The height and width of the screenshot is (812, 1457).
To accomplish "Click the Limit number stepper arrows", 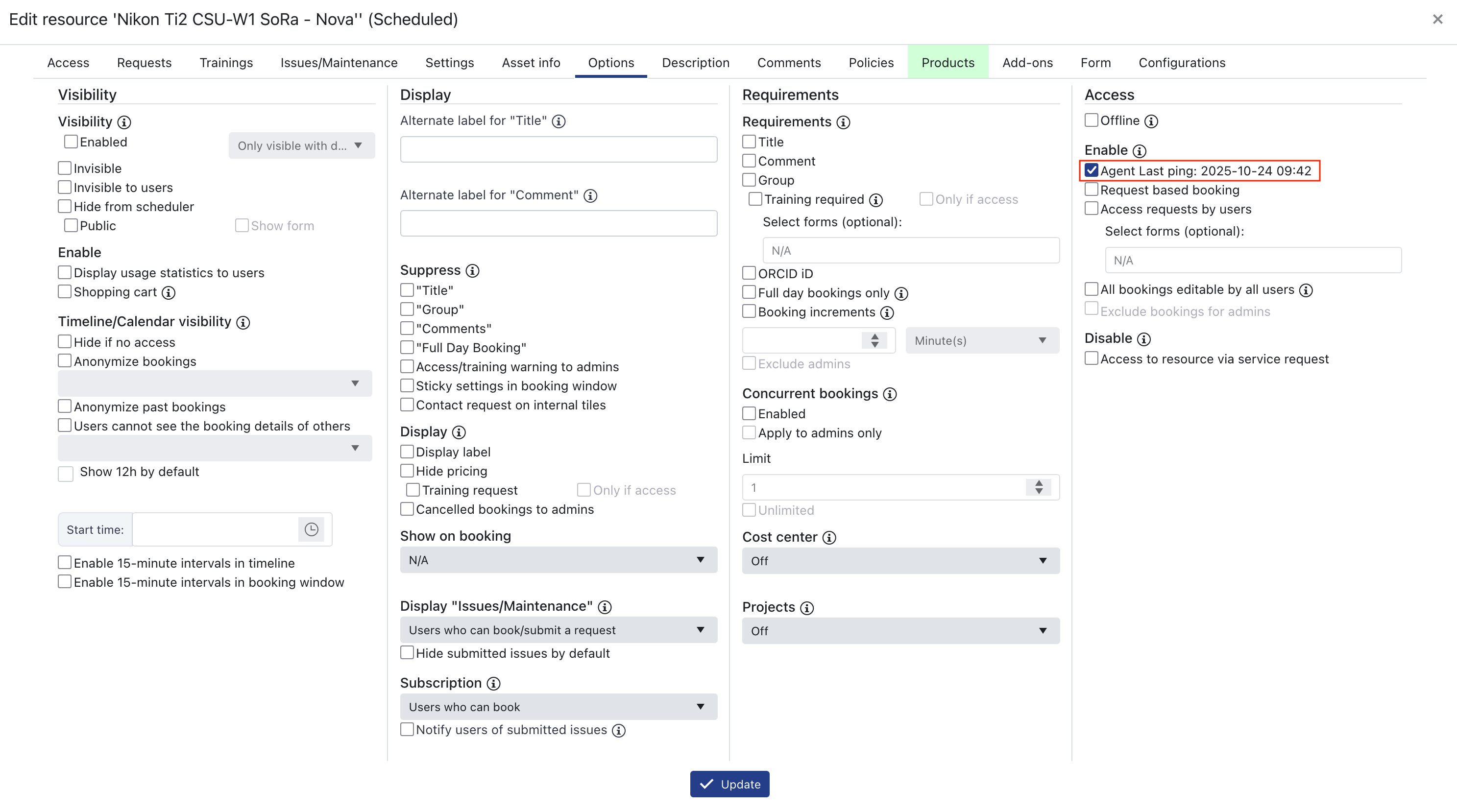I will click(1039, 487).
